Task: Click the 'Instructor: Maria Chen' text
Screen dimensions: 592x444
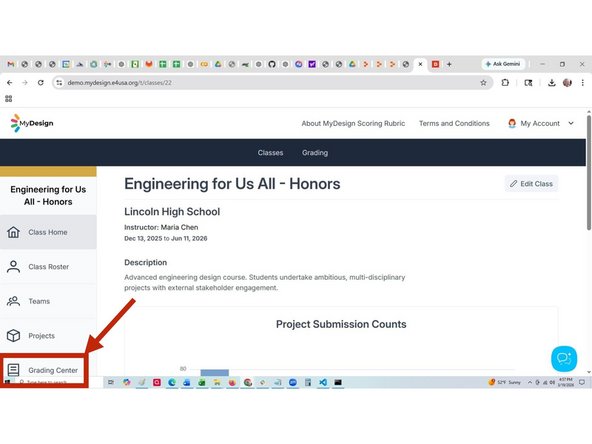Action: tap(161, 227)
